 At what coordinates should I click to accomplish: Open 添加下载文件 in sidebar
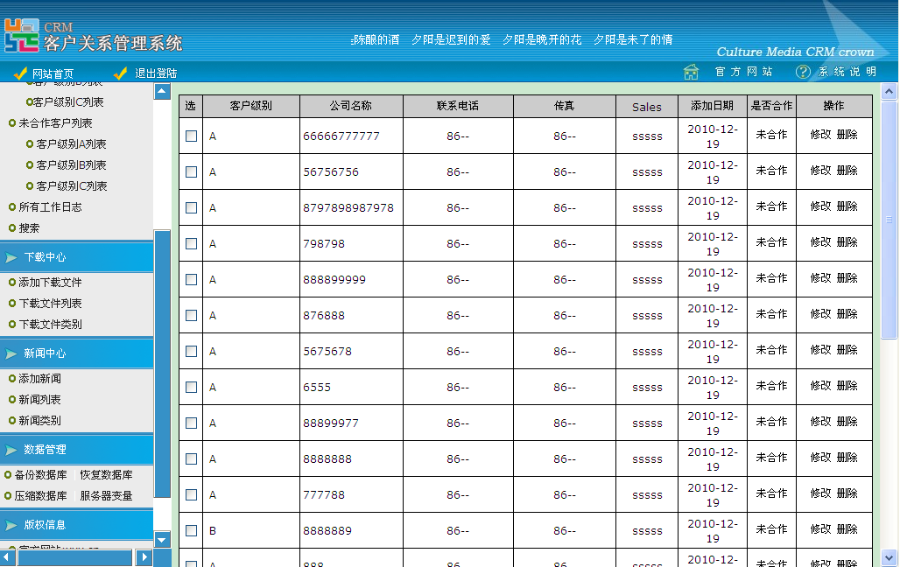tap(50, 282)
